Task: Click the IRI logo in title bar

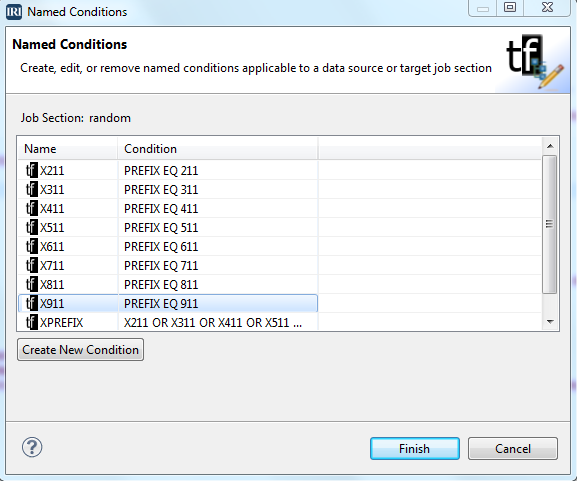Action: pyautogui.click(x=14, y=12)
